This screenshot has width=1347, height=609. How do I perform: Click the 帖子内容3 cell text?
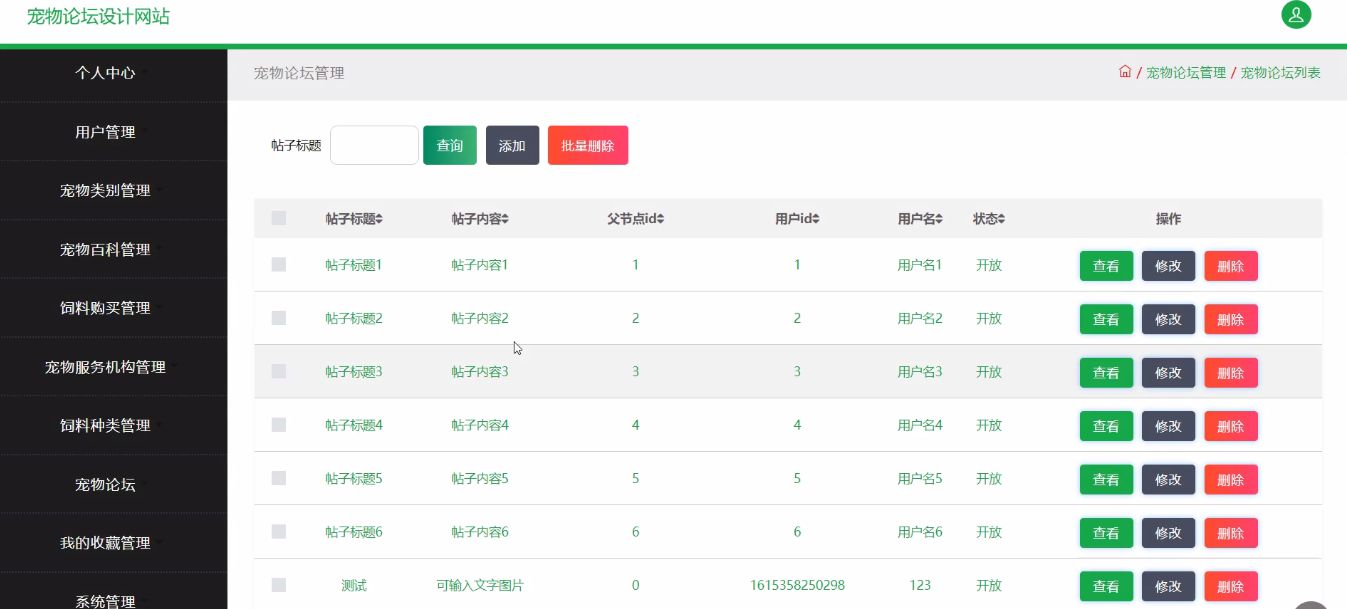pos(480,372)
